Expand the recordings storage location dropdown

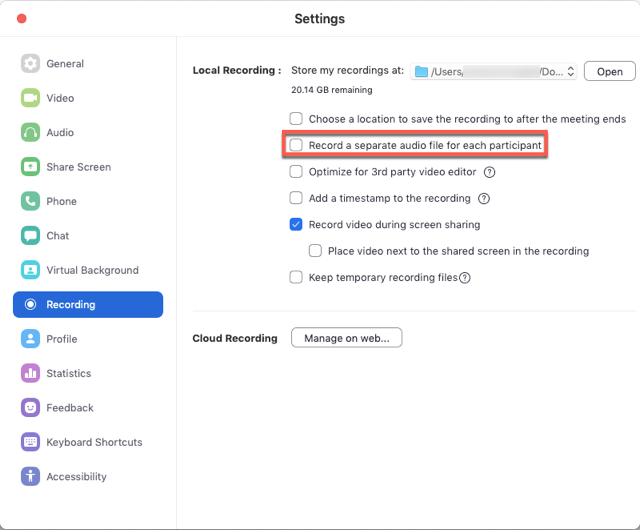point(493,71)
